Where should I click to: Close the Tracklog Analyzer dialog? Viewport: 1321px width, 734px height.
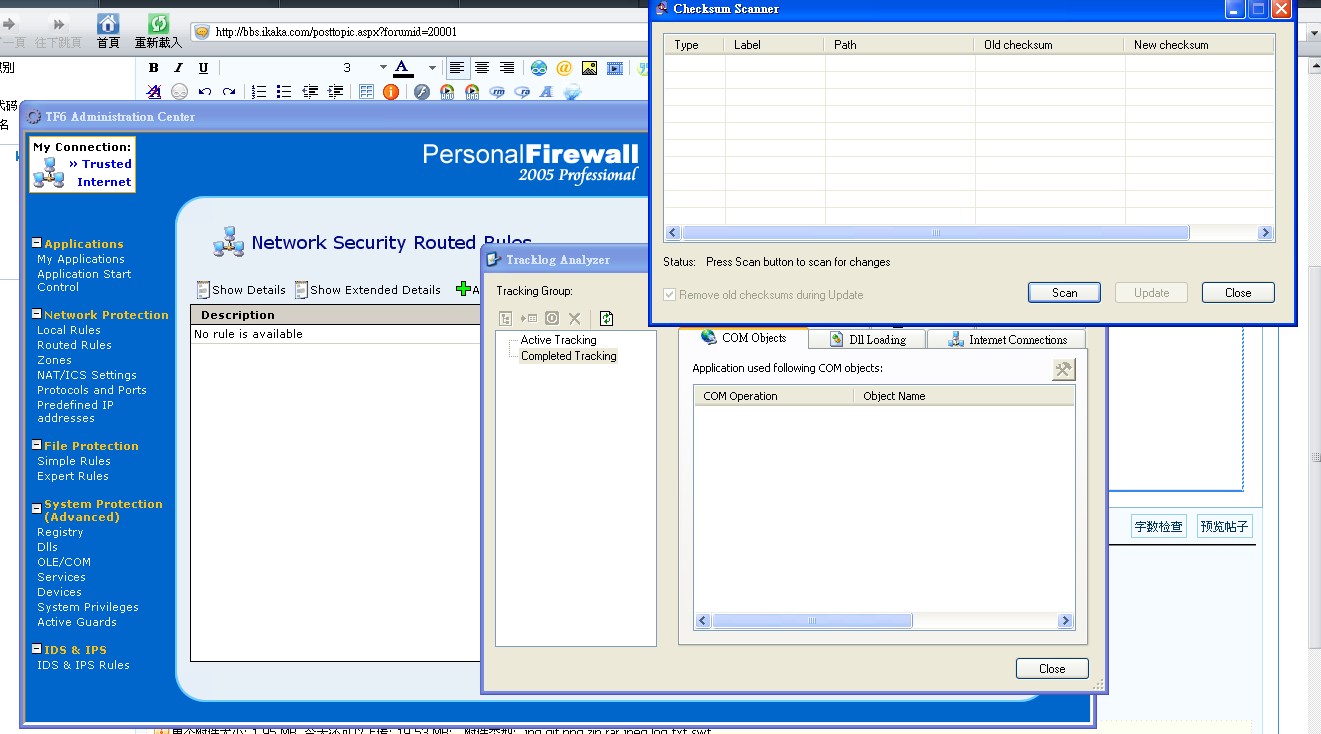click(x=1052, y=669)
